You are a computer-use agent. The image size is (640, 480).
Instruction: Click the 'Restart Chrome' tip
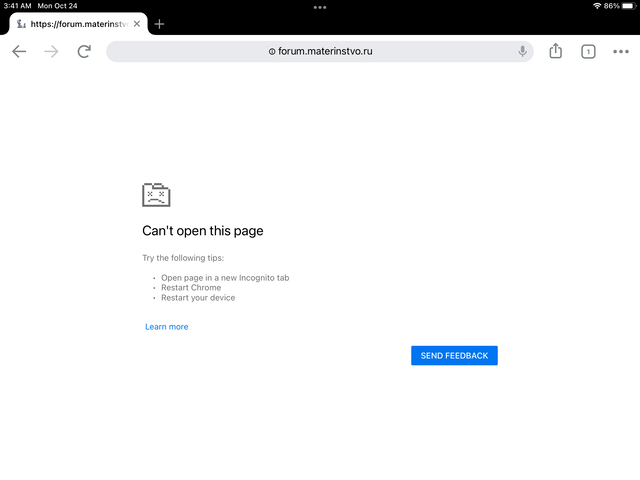[x=191, y=287]
